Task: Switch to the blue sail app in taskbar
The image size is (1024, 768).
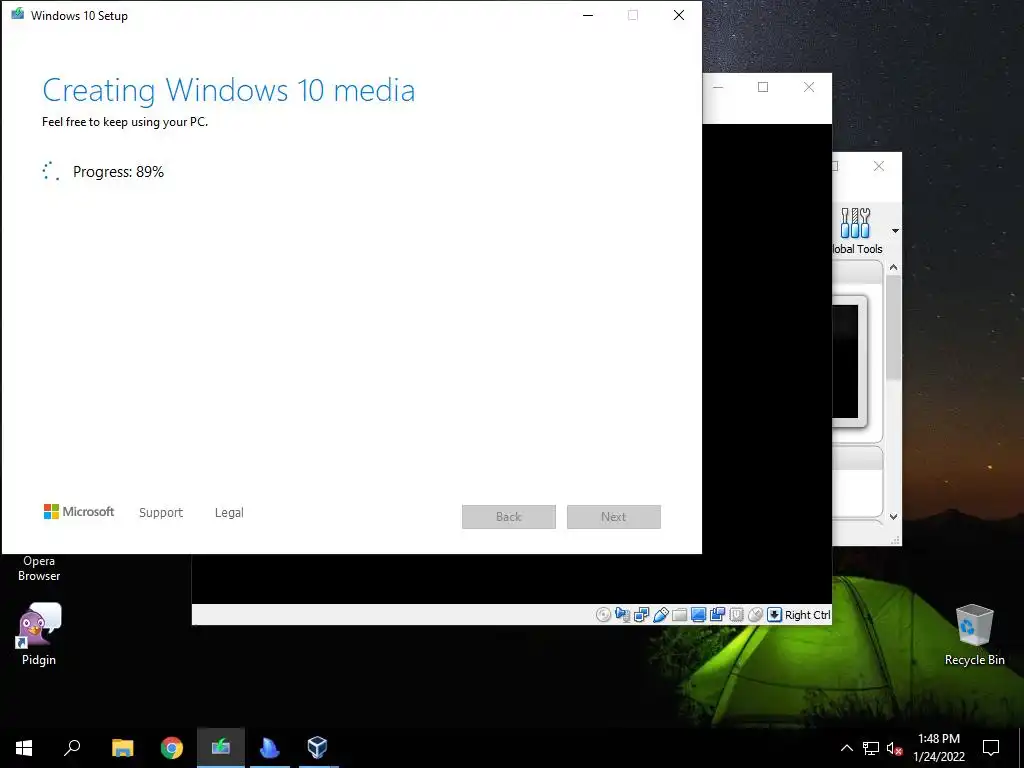Action: pyautogui.click(x=269, y=748)
